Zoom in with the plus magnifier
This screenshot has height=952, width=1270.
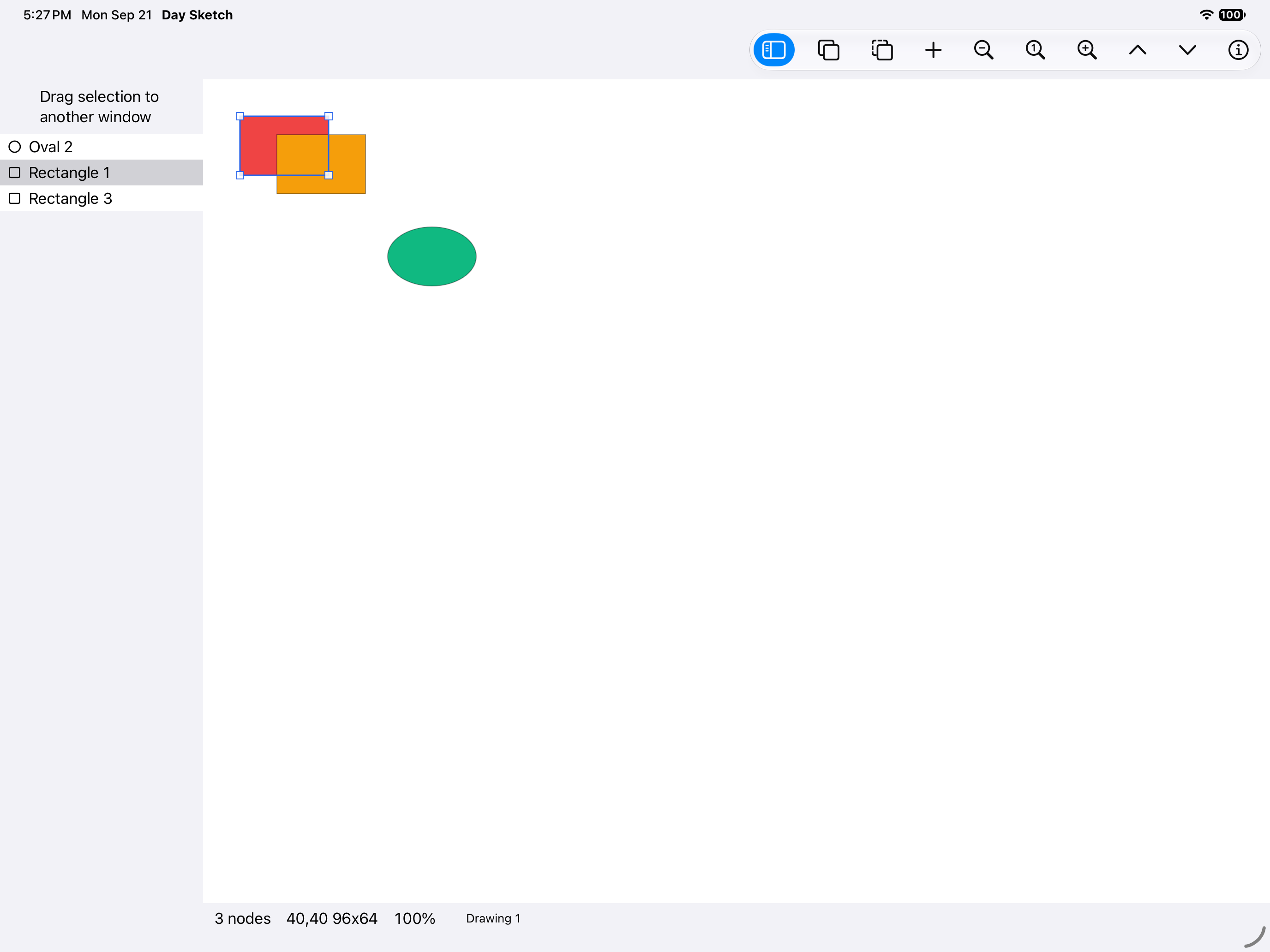click(x=1087, y=50)
